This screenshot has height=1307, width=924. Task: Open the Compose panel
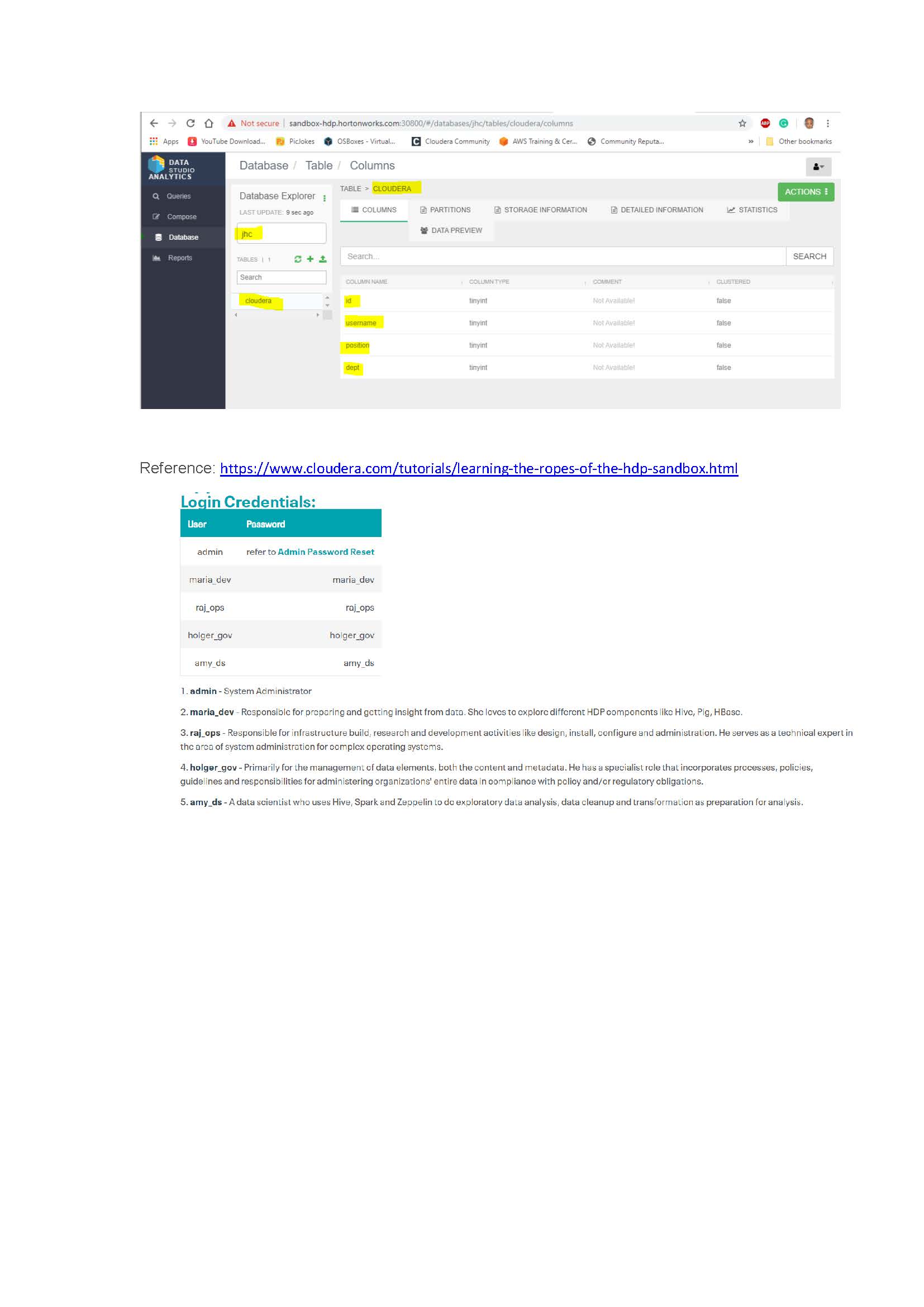pos(182,217)
